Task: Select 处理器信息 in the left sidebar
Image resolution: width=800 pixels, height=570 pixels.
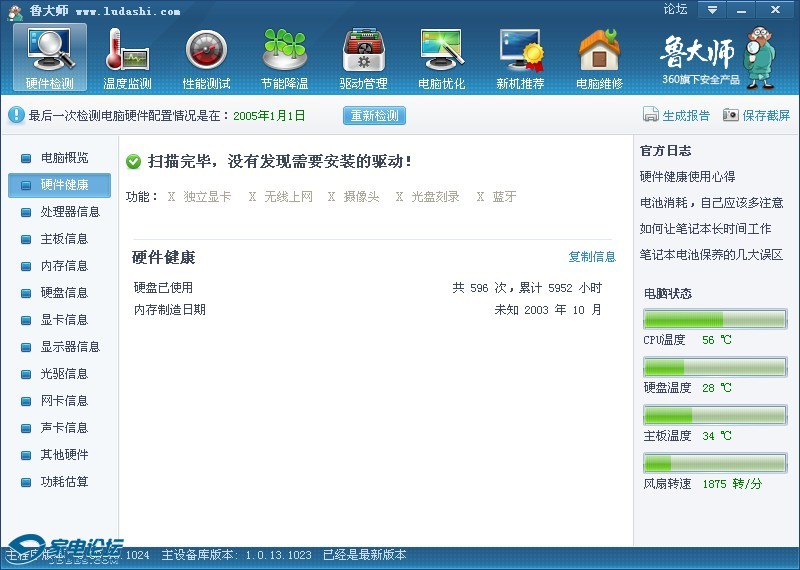Action: point(70,212)
